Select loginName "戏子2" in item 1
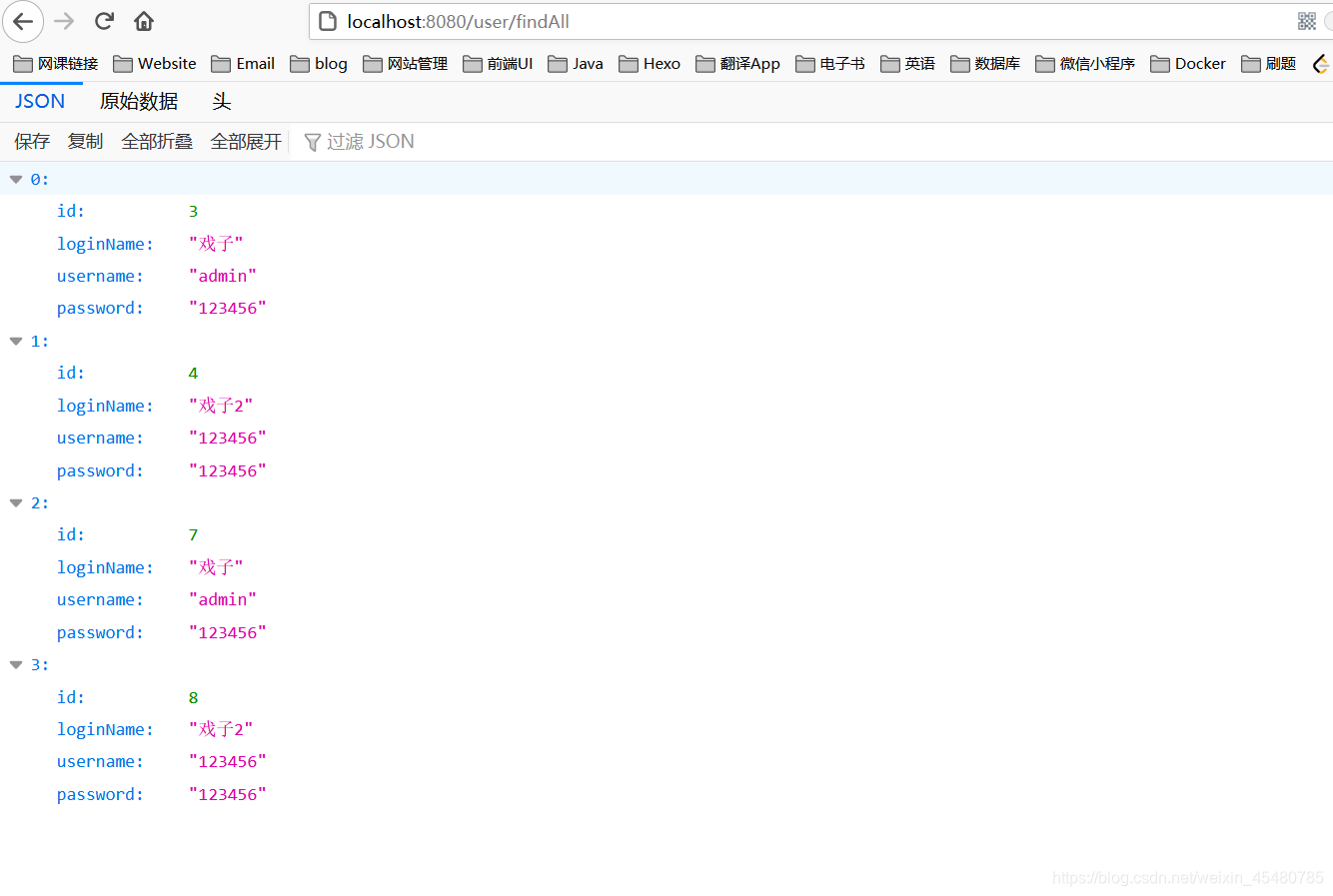Image resolution: width=1333 pixels, height=896 pixels. coord(221,406)
